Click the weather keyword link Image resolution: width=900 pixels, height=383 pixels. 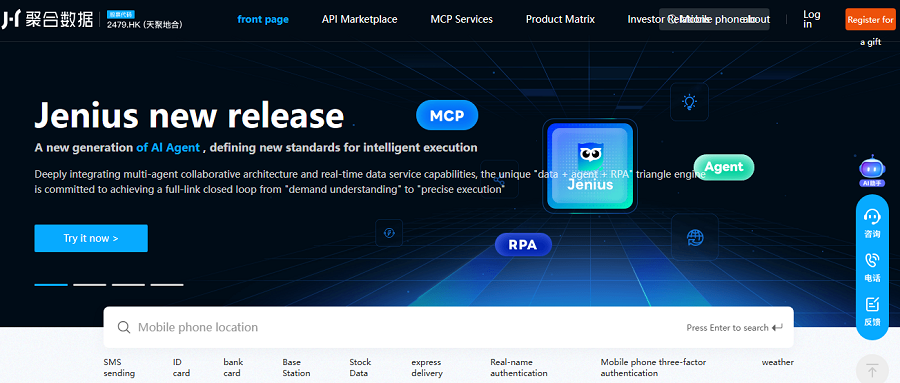(x=778, y=362)
